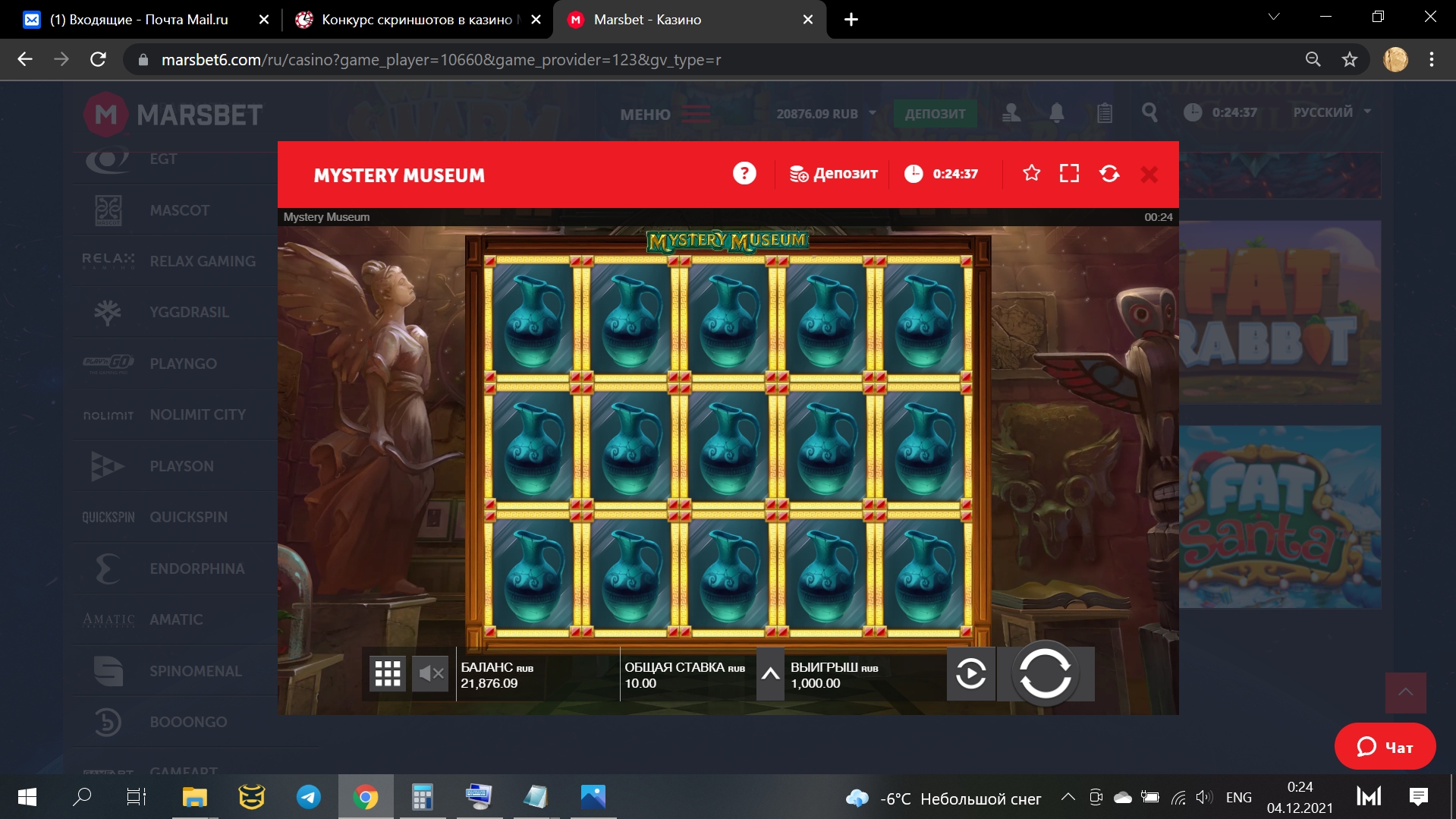
Task: Expand the 20876.09 RUB balance dropdown
Action: click(826, 114)
